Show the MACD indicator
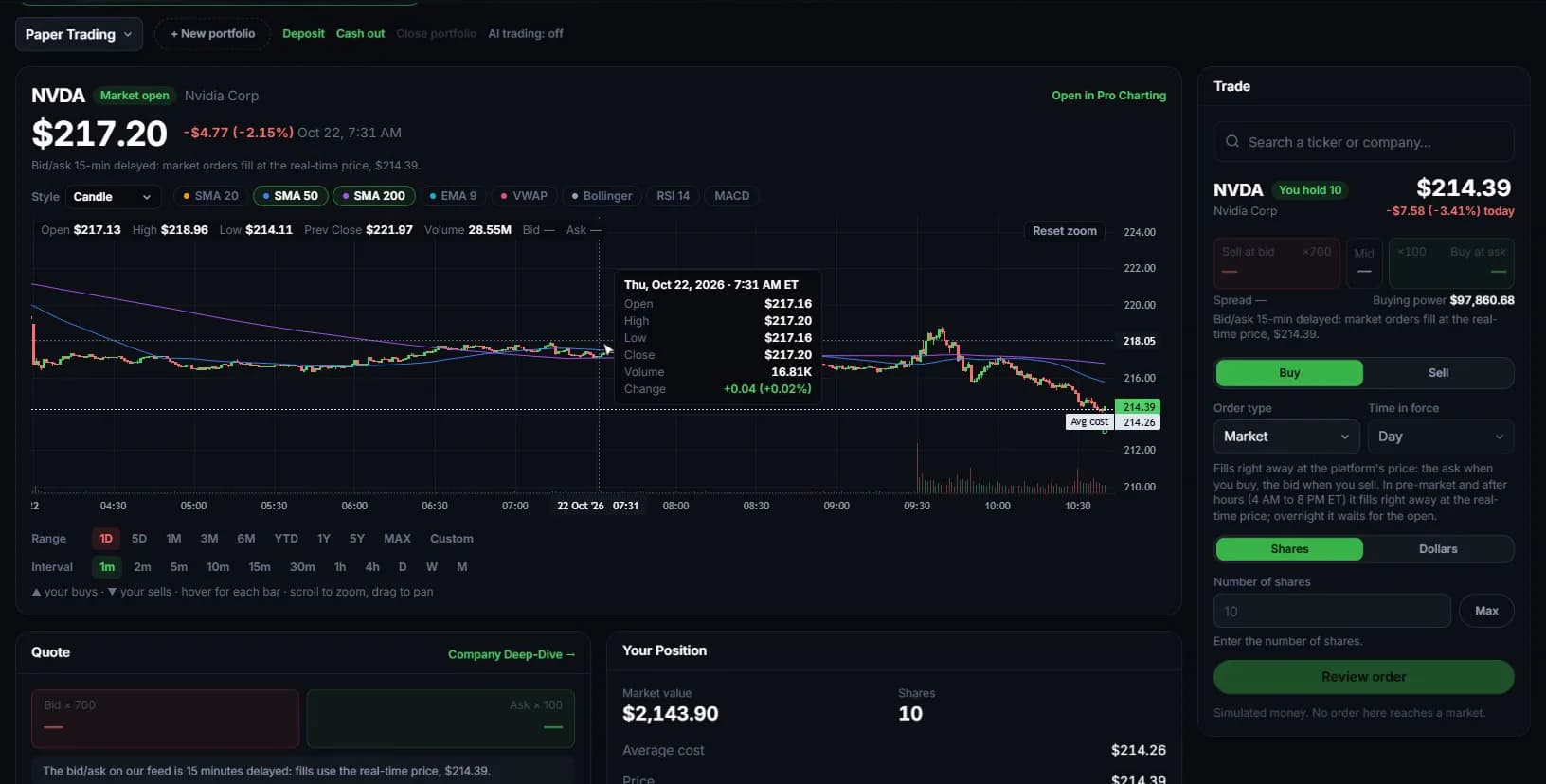Viewport: 1546px width, 784px height. 732,196
